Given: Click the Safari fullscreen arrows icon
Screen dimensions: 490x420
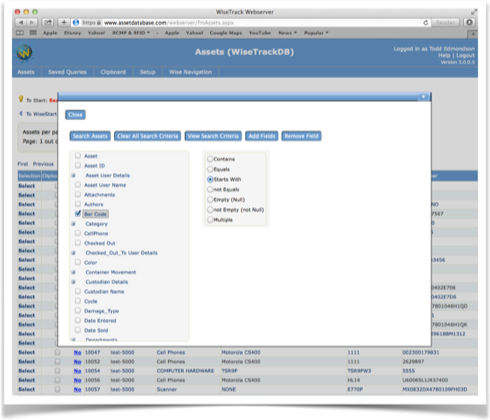Looking at the screenshot, I should click(473, 12).
